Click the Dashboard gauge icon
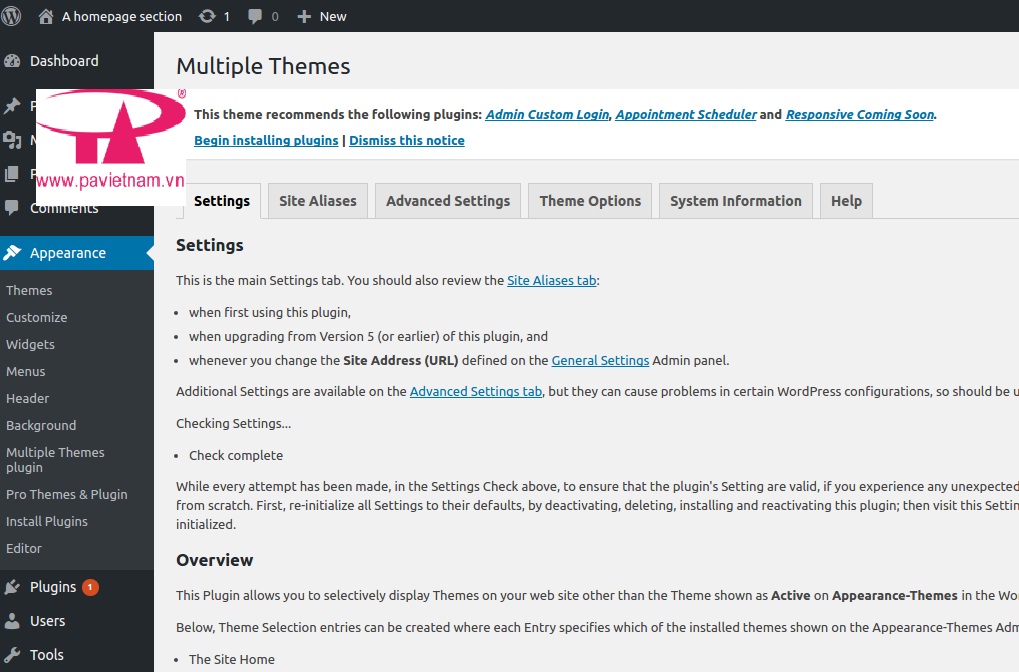This screenshot has height=672, width=1019. (12, 61)
